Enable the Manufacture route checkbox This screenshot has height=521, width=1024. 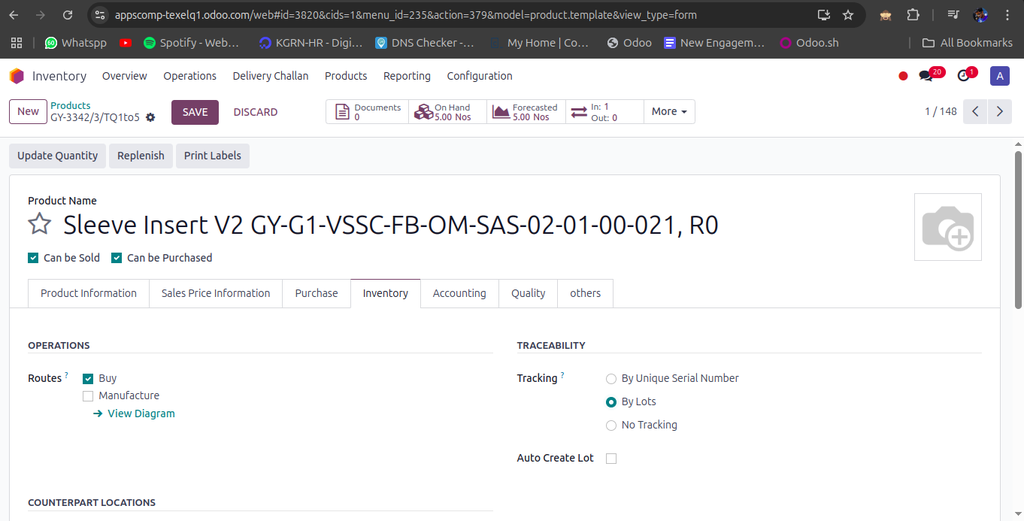[88, 396]
